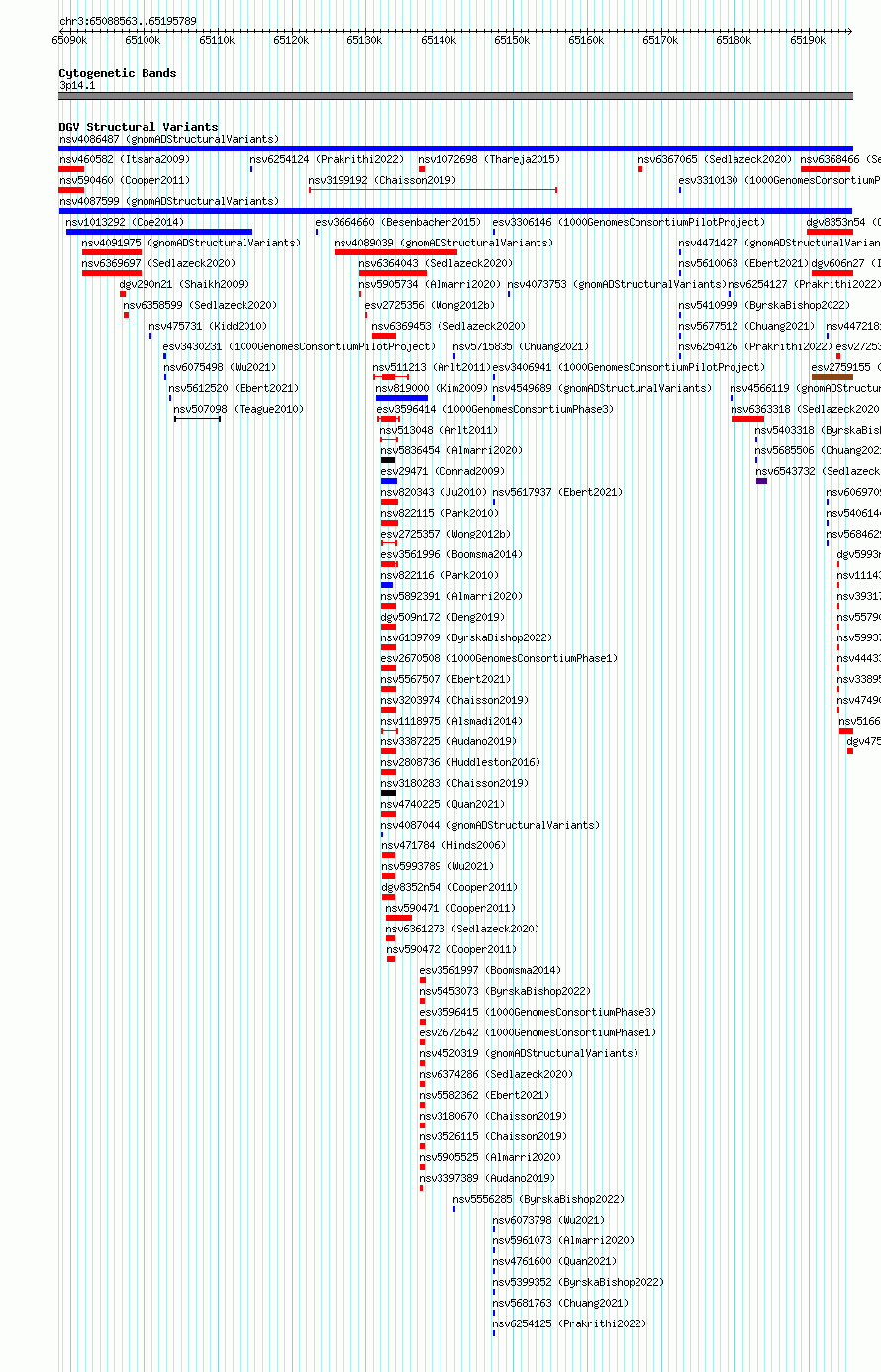
Task: Click nsv5836454 (Almarri2020) label
Action: coord(451,450)
